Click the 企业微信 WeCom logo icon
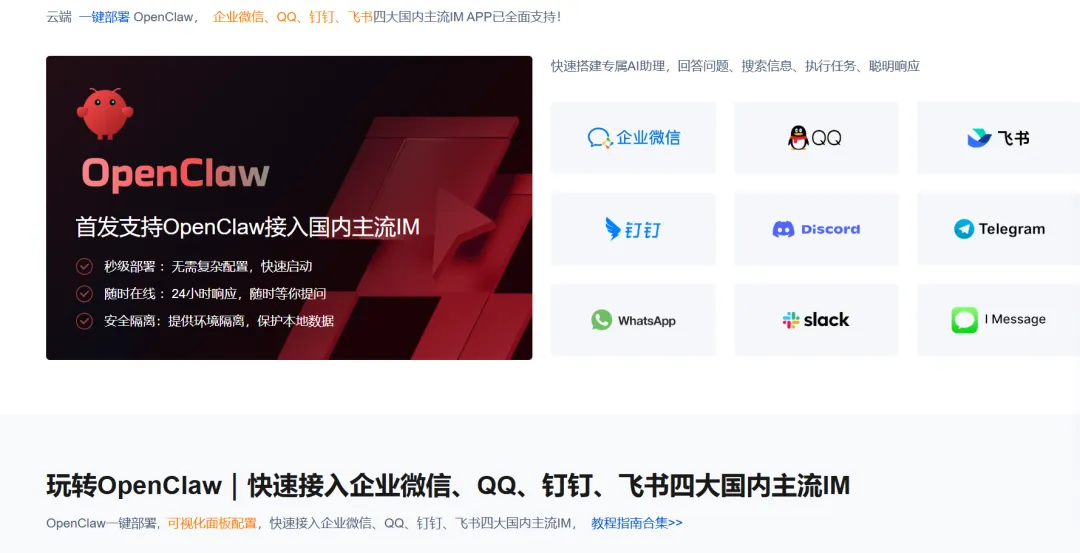Viewport: 1080px width, 553px height. (x=599, y=138)
